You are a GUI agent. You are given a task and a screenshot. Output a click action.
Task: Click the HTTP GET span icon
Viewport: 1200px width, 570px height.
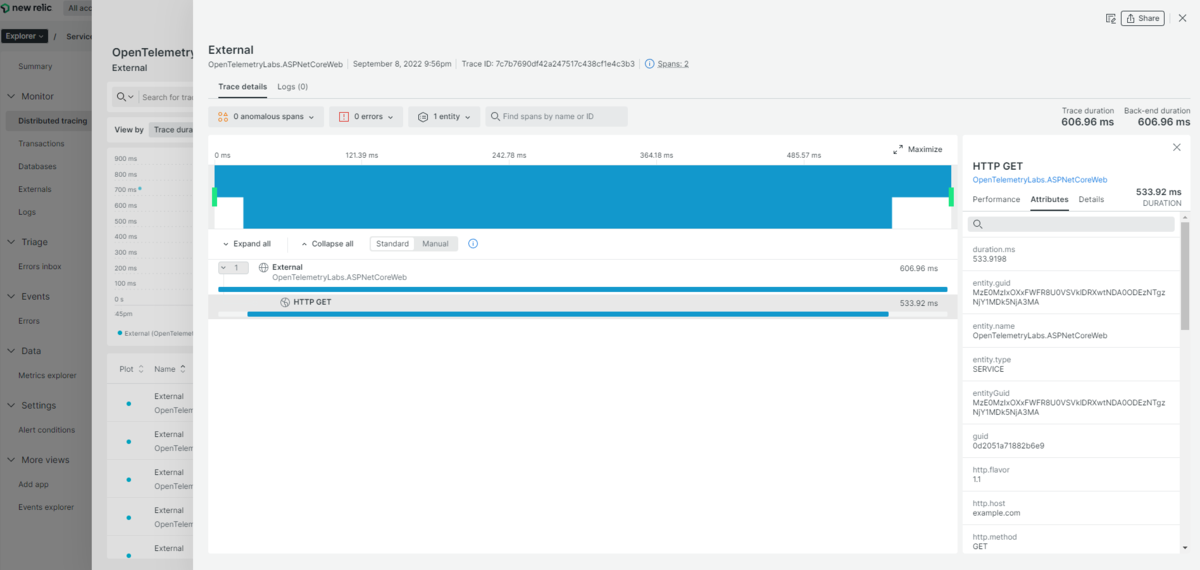[x=285, y=302]
